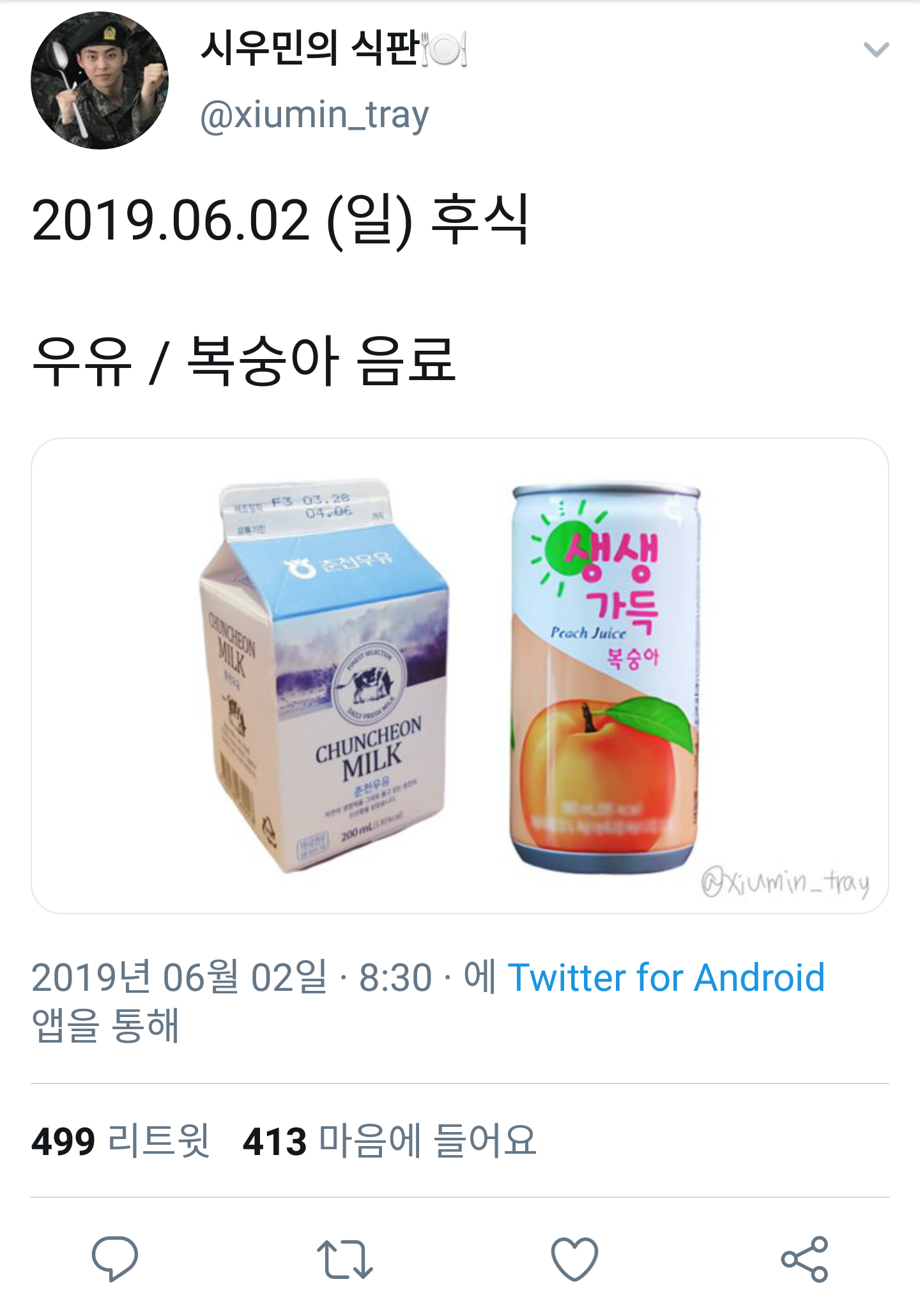The width and height of the screenshot is (920, 1316).
Task: Like the tweet with the heart icon
Action: coord(574,1259)
